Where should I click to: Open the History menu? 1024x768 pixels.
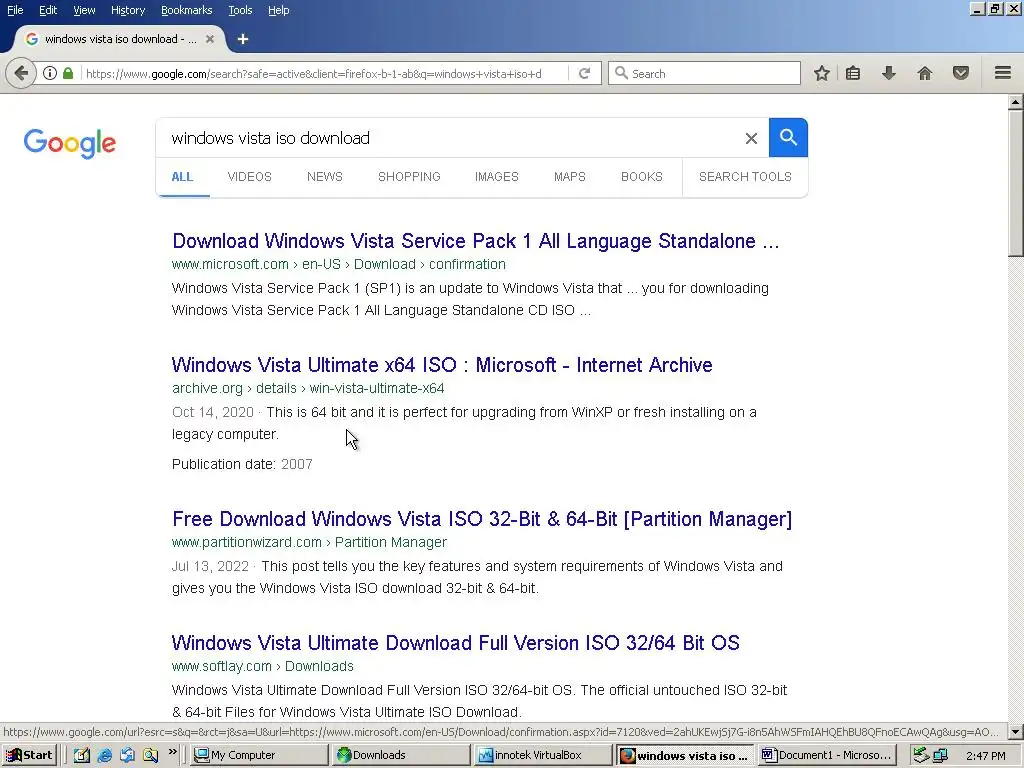click(x=127, y=10)
